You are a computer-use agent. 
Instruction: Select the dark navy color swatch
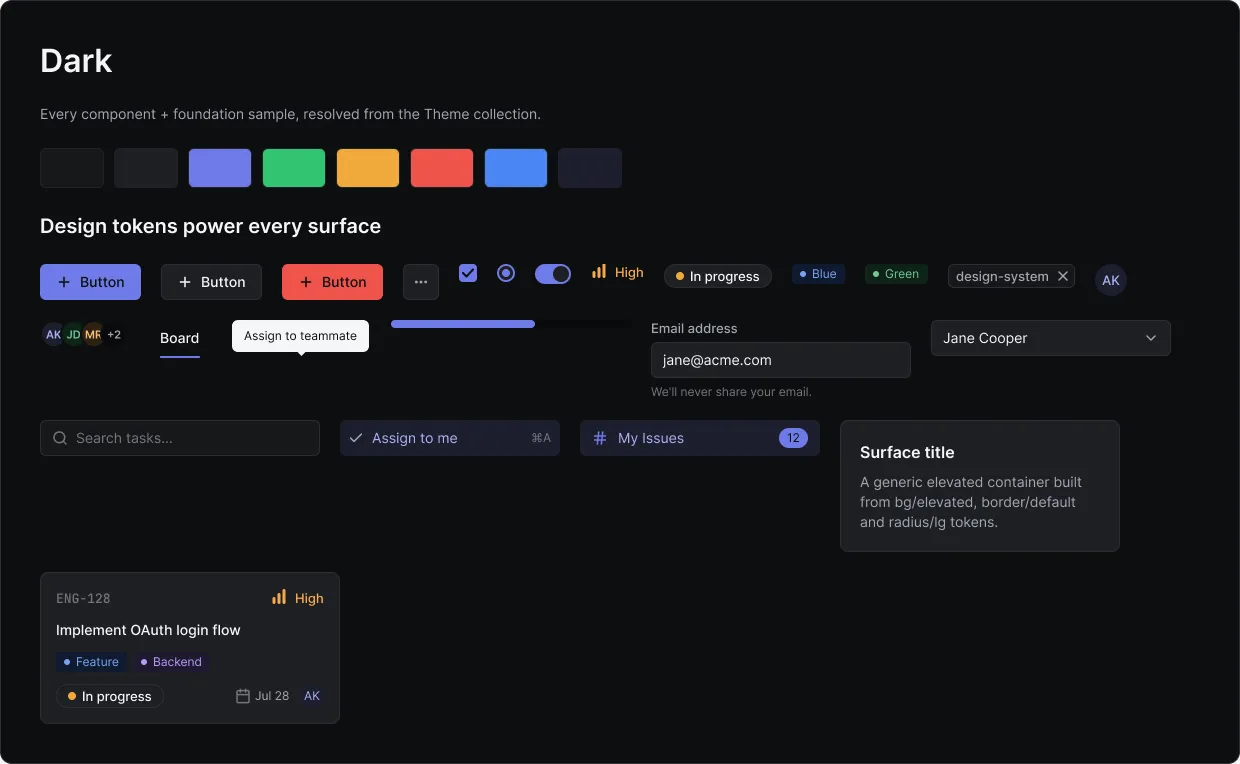(590, 168)
